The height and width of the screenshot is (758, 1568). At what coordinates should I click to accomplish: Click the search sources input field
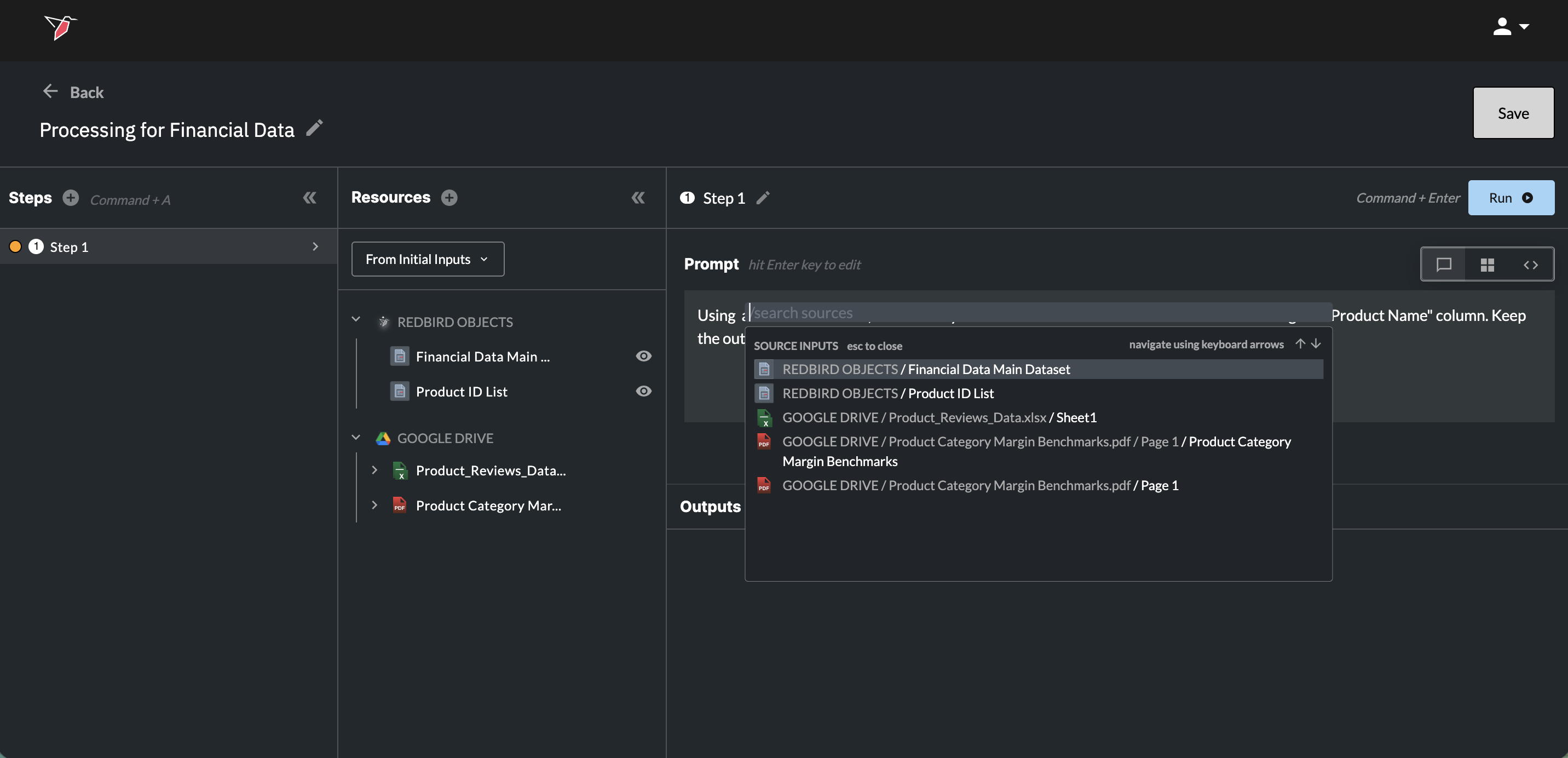click(1035, 313)
